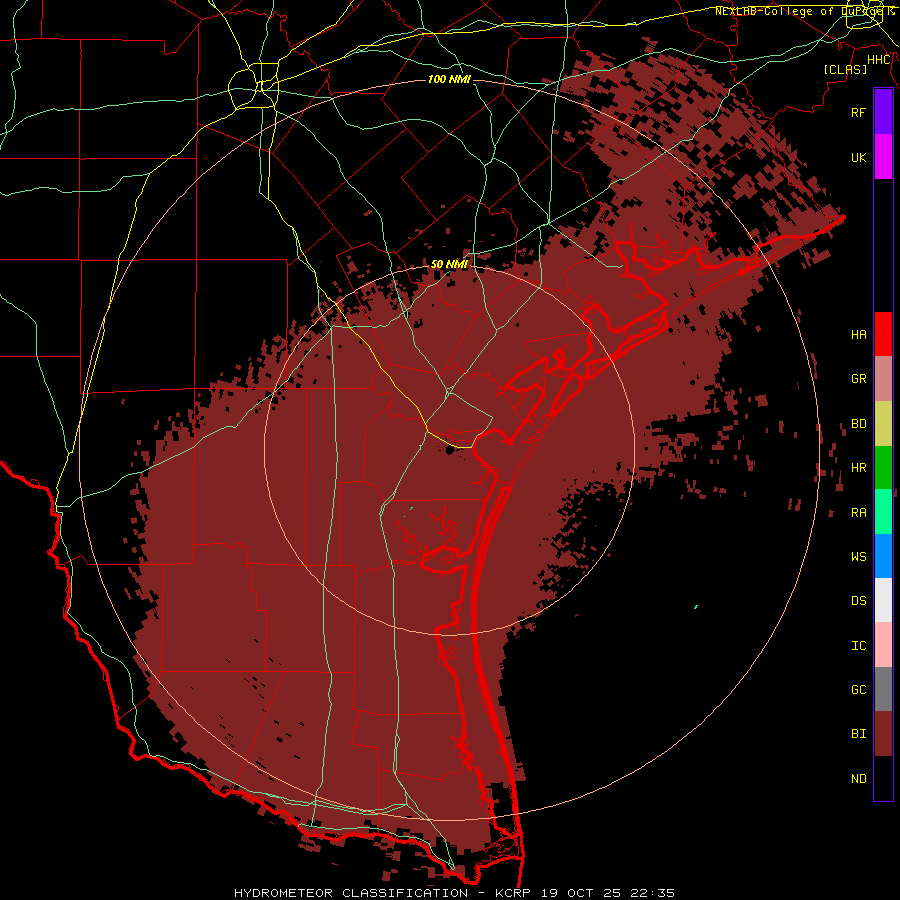This screenshot has width=900, height=900.
Task: Click the [CLAS] label above the legend
Action: (845, 69)
